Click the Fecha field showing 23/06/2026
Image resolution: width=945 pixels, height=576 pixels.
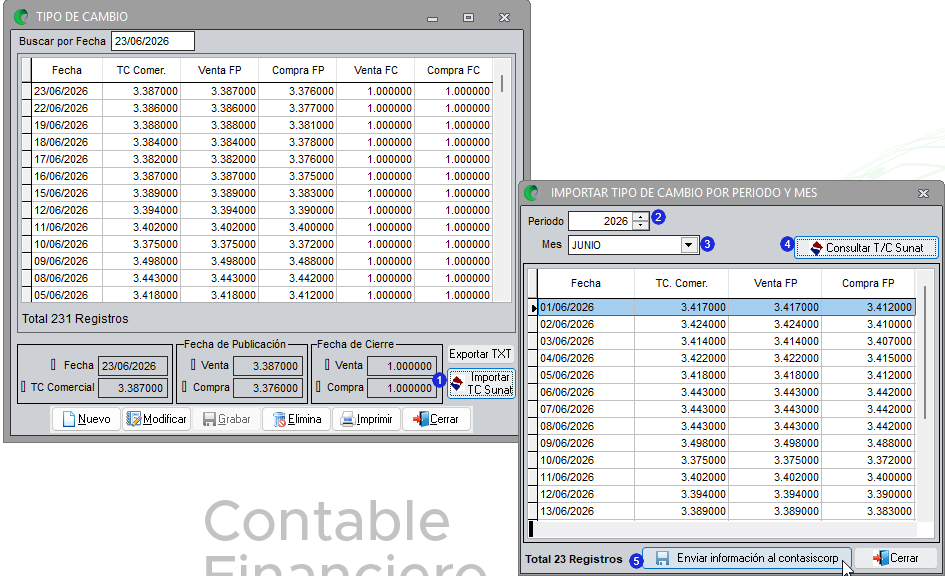pyautogui.click(x=133, y=366)
